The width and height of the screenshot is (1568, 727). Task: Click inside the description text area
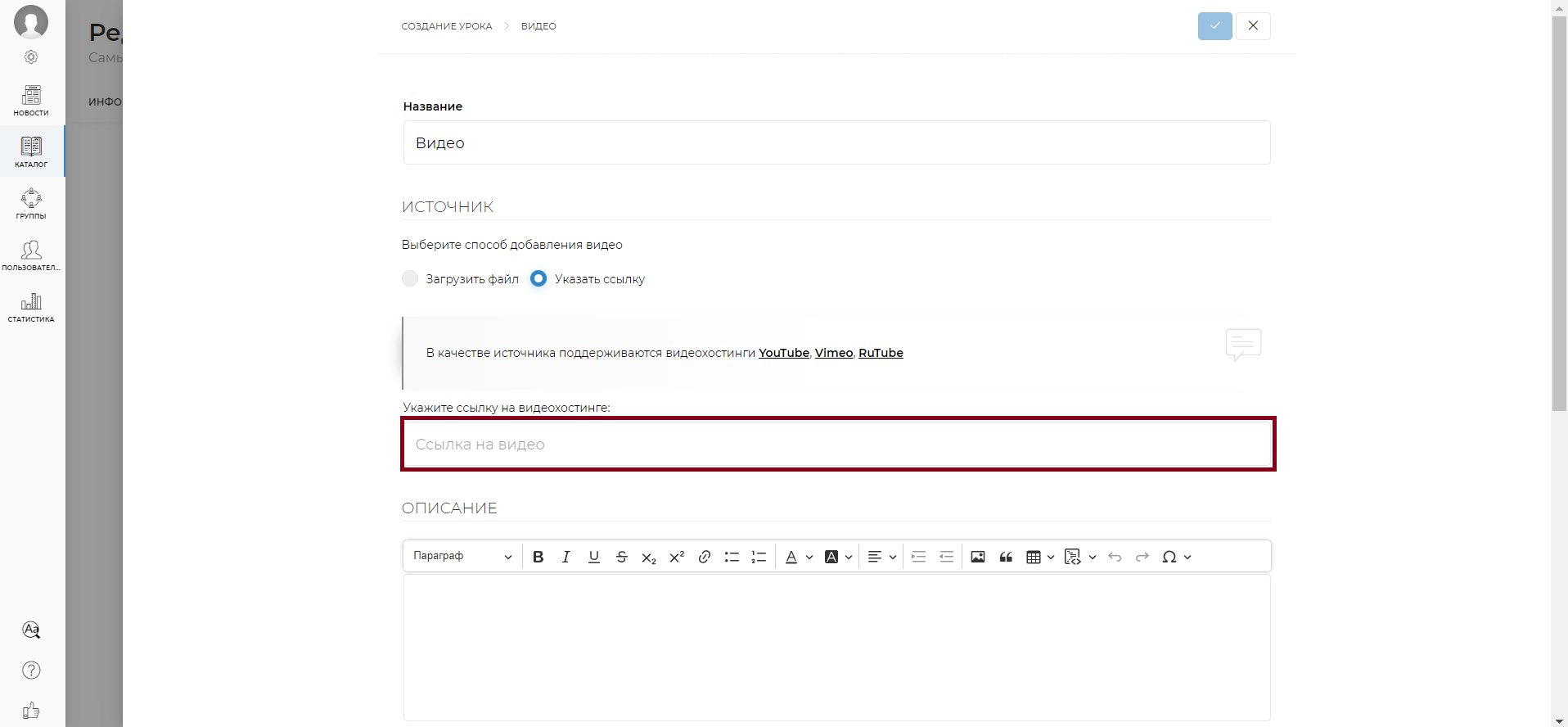(836, 647)
